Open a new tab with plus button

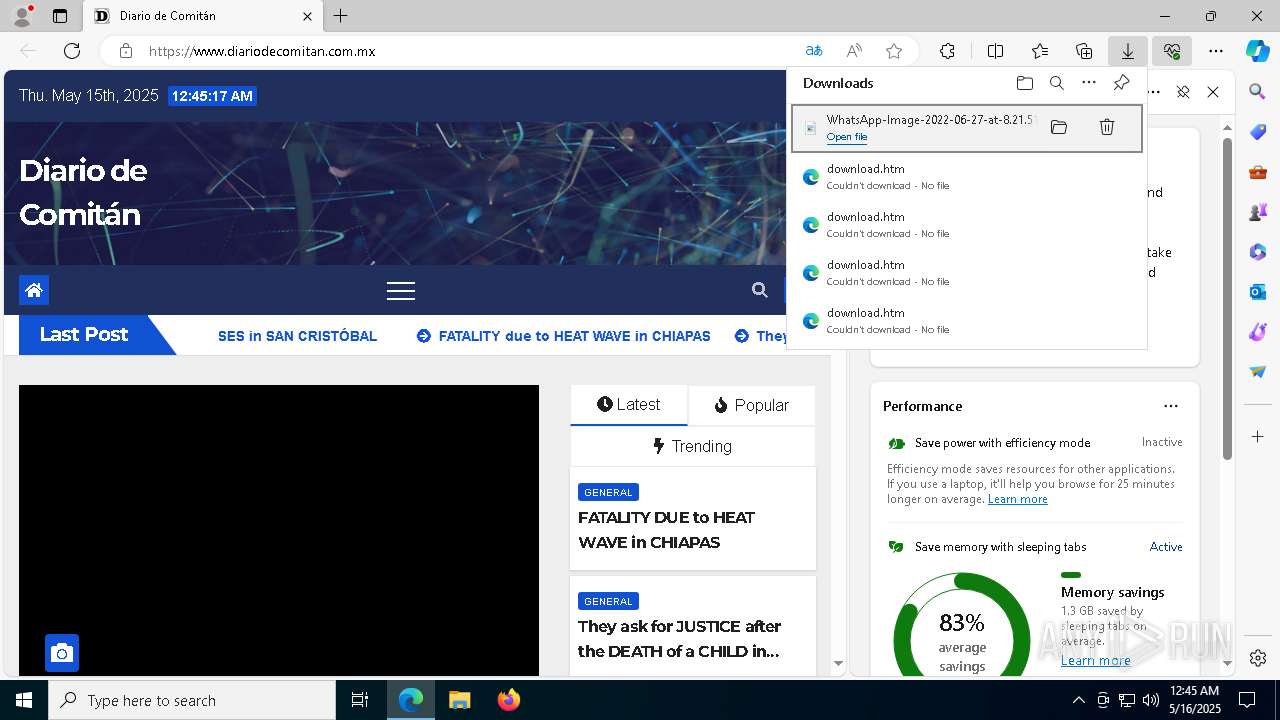[341, 16]
